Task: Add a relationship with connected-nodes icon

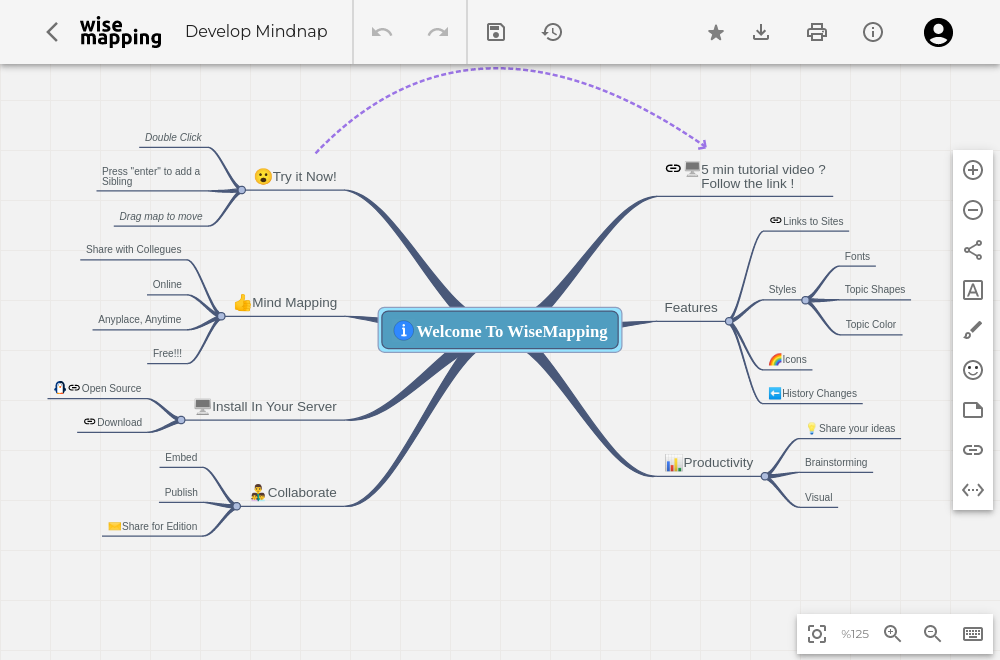Action: [973, 250]
